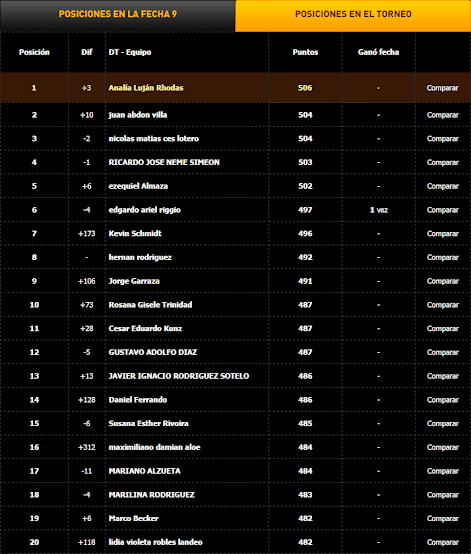Select the 485 points value

(305, 423)
